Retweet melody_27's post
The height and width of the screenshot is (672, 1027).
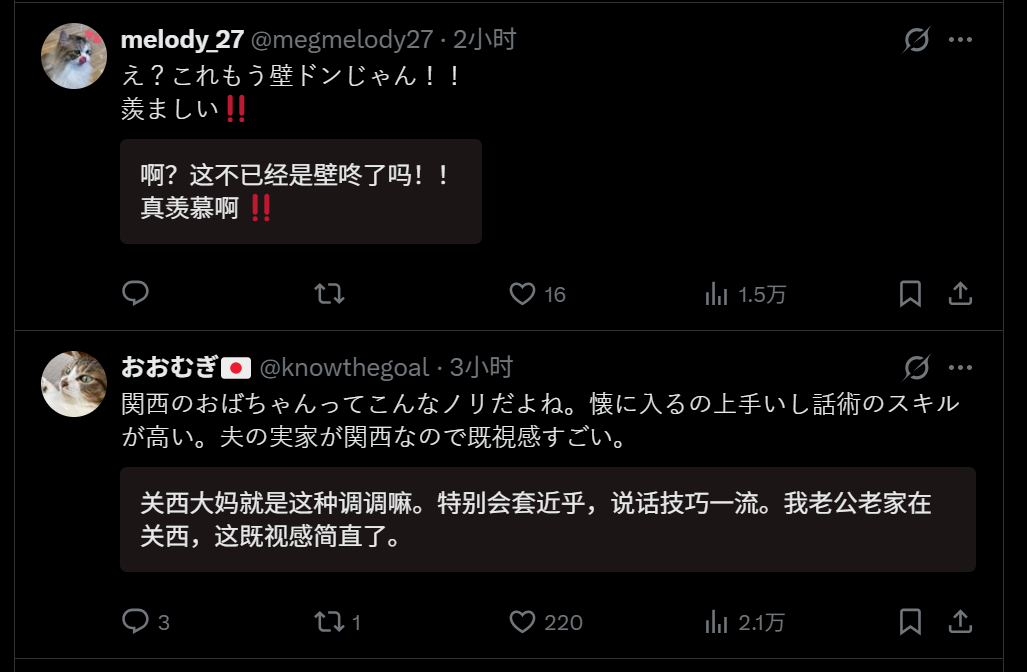(329, 293)
